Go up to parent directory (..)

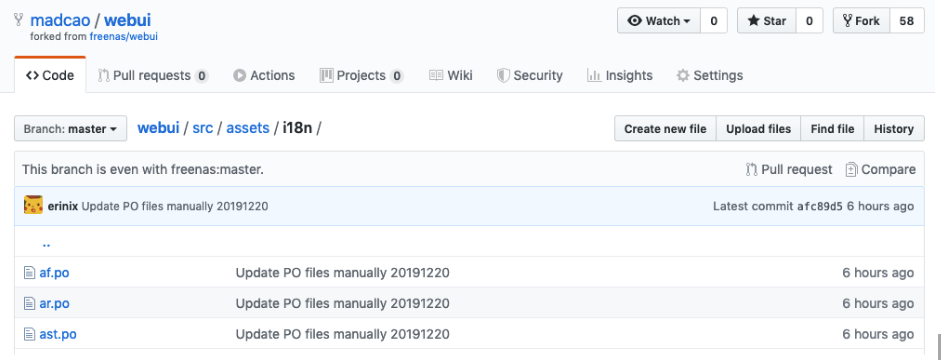46,244
